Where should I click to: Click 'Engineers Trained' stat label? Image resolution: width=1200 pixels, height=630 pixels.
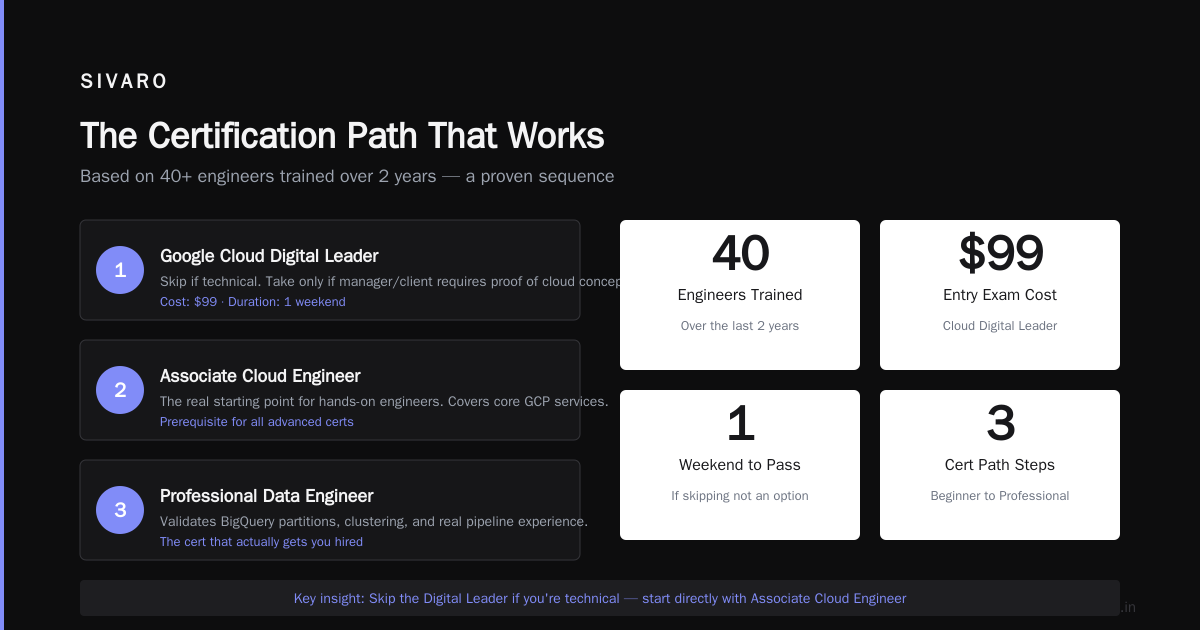click(x=740, y=295)
